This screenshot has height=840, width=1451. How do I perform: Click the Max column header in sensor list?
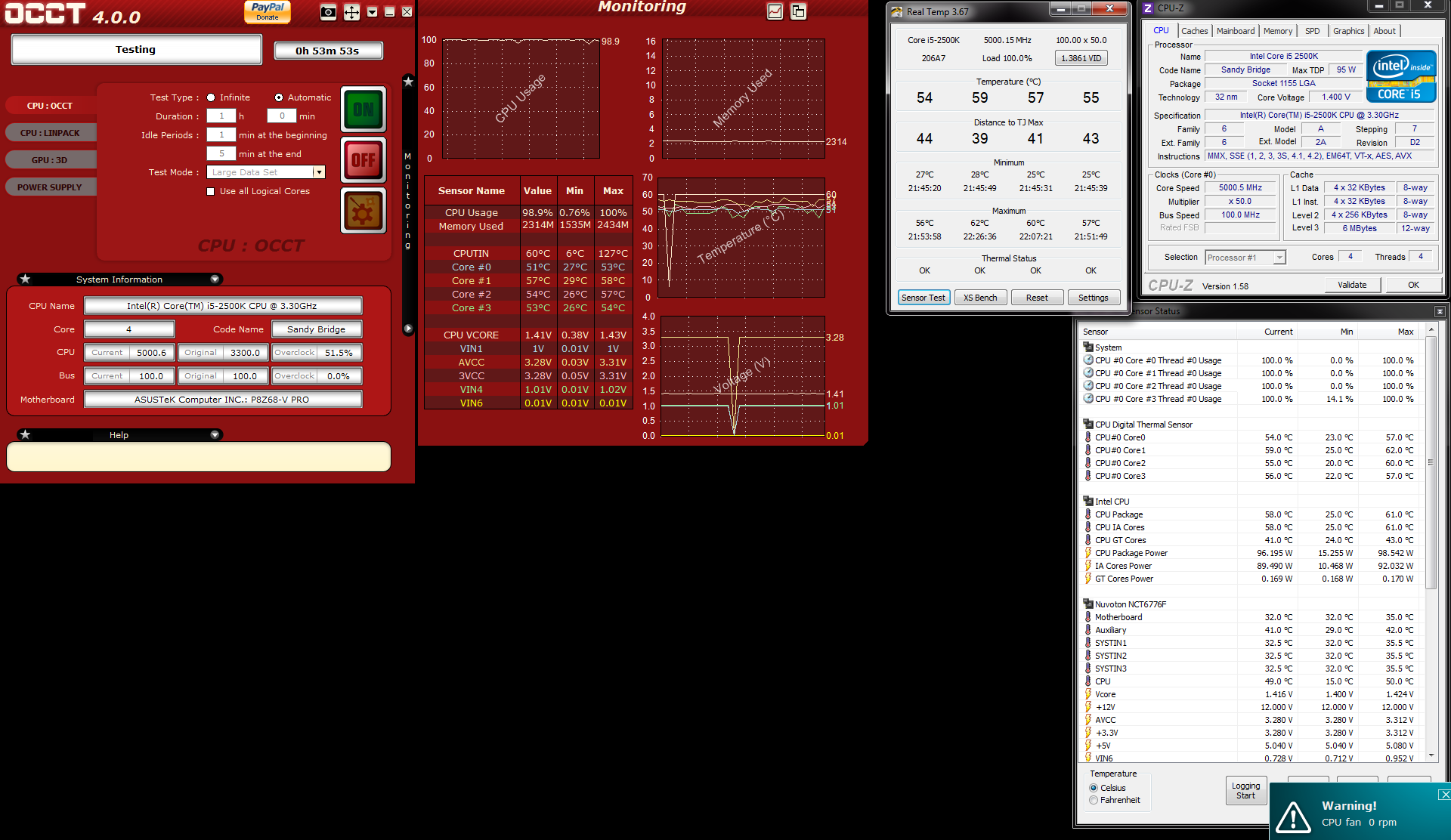(x=1405, y=332)
